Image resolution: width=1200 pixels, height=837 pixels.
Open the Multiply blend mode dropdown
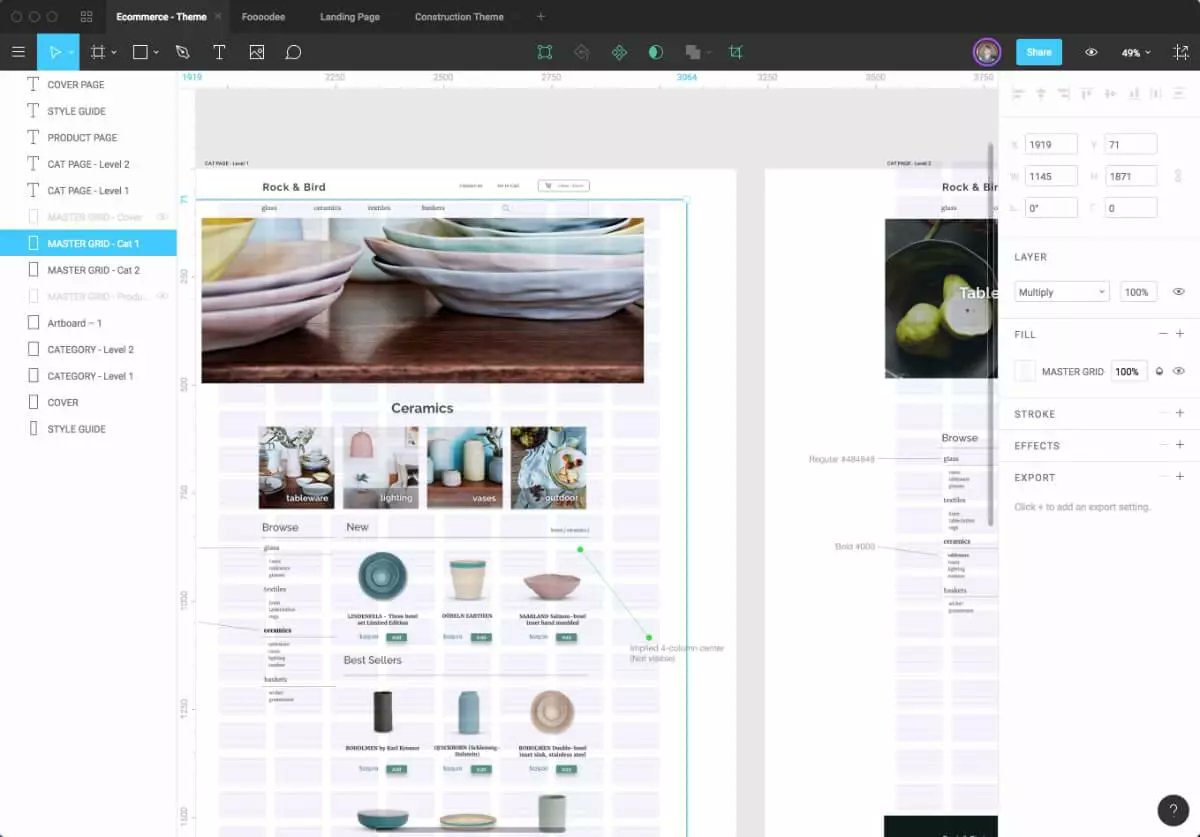pyautogui.click(x=1061, y=292)
